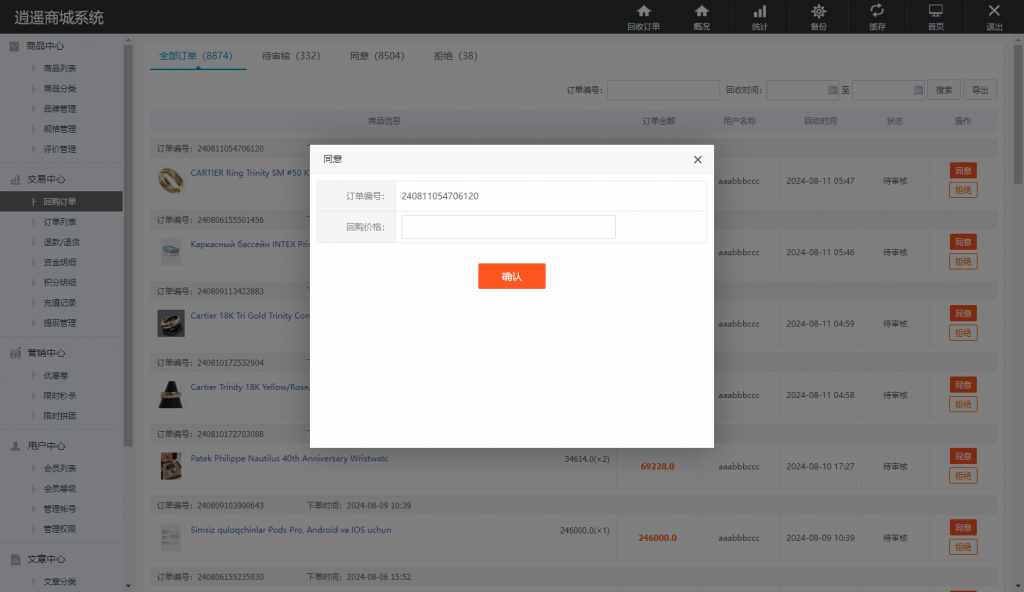
Task: Open 限时拼团 in sidebar
Action: pos(59,416)
